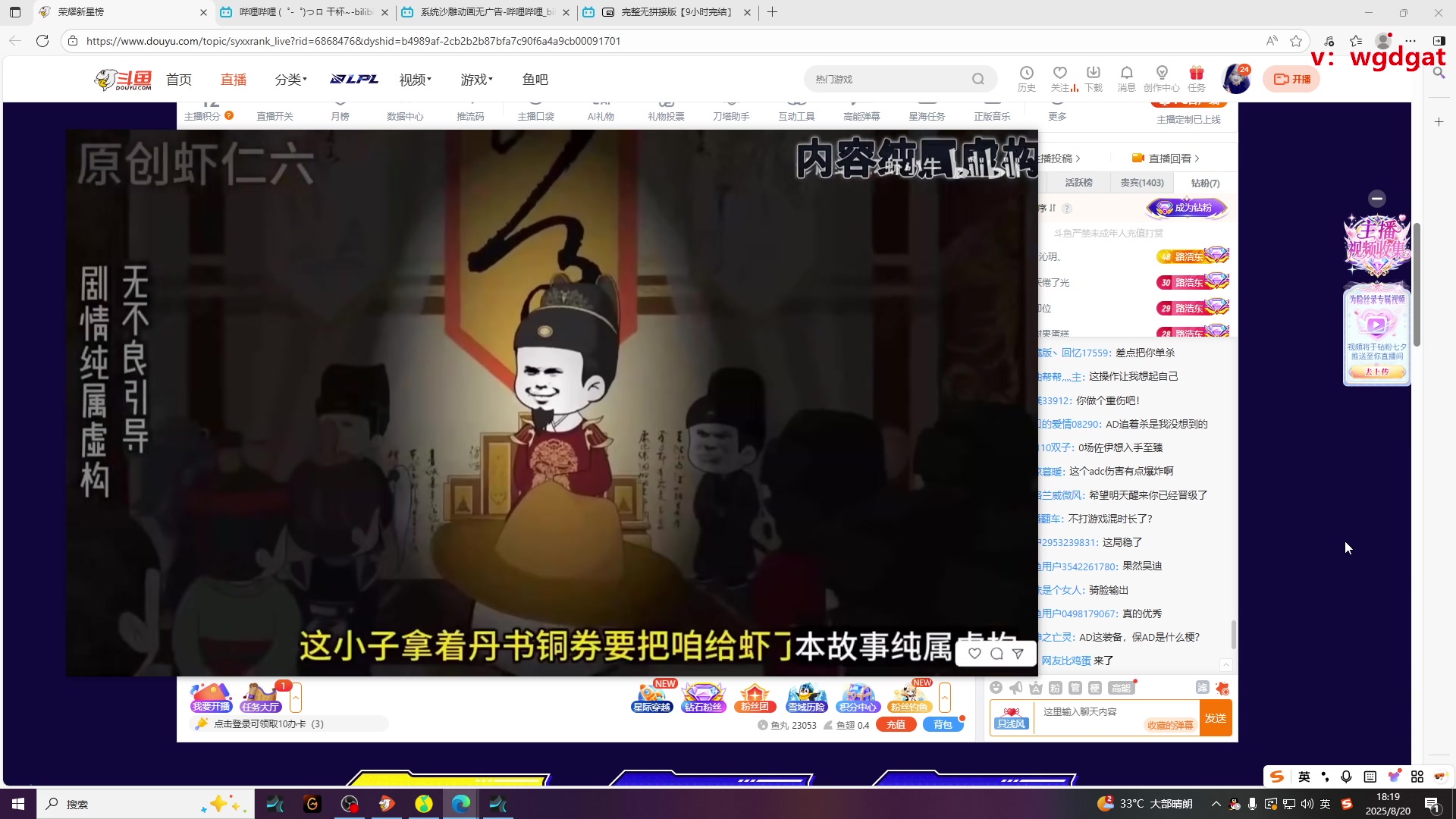Click the 收藏的弹幕 saved danmaku link
The image size is (1456, 819).
coord(1170,726)
